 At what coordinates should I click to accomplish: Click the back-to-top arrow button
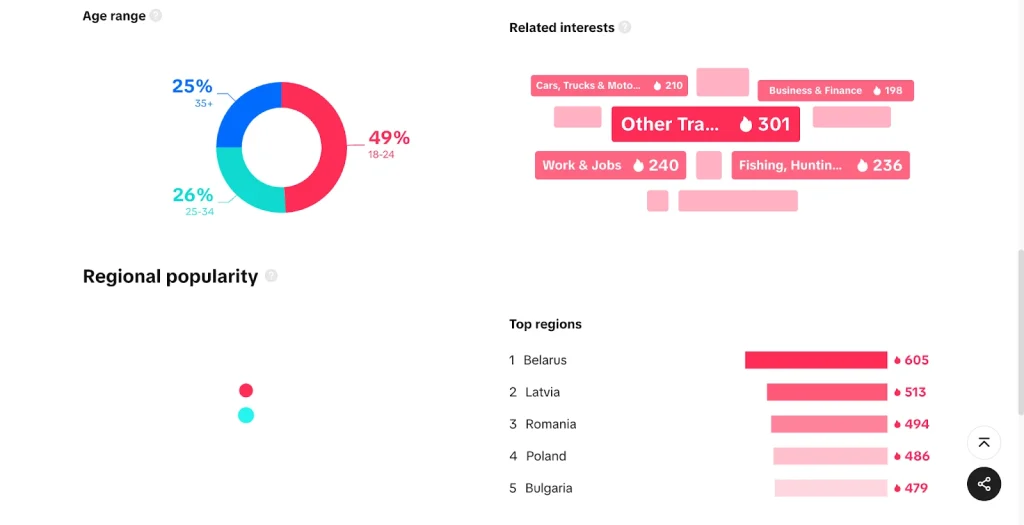(x=984, y=442)
